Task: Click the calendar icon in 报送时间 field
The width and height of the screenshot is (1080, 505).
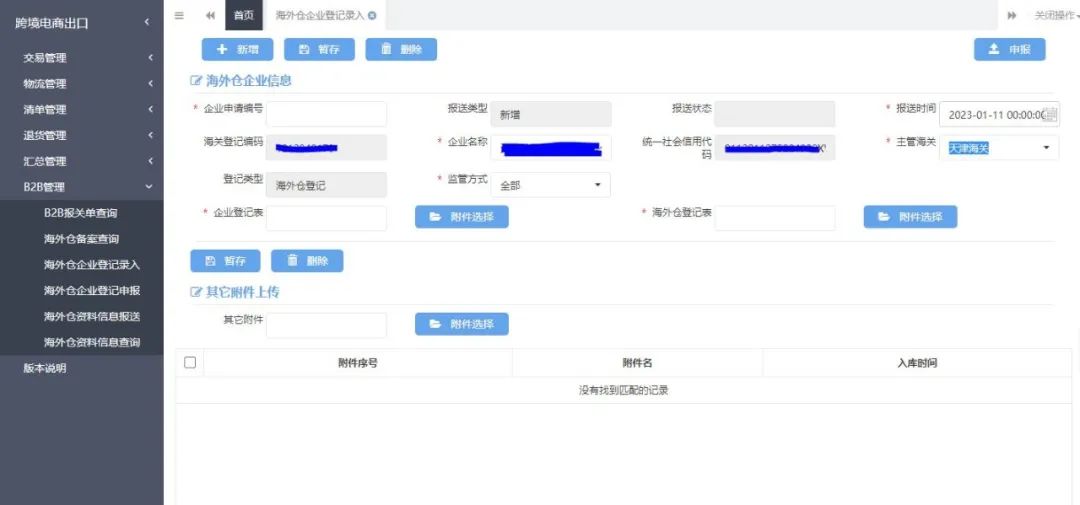Action: [1050, 115]
